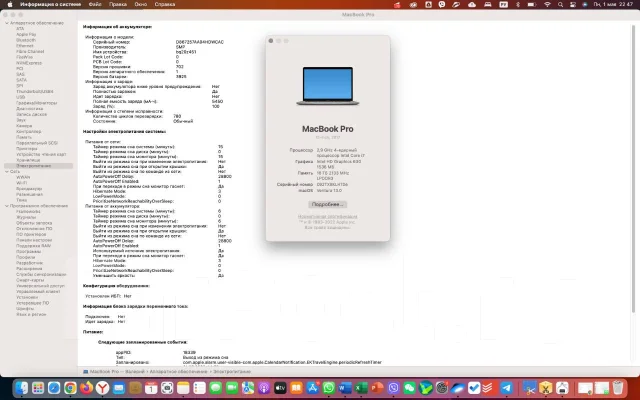Click the Подробнее... button

tap(328, 204)
